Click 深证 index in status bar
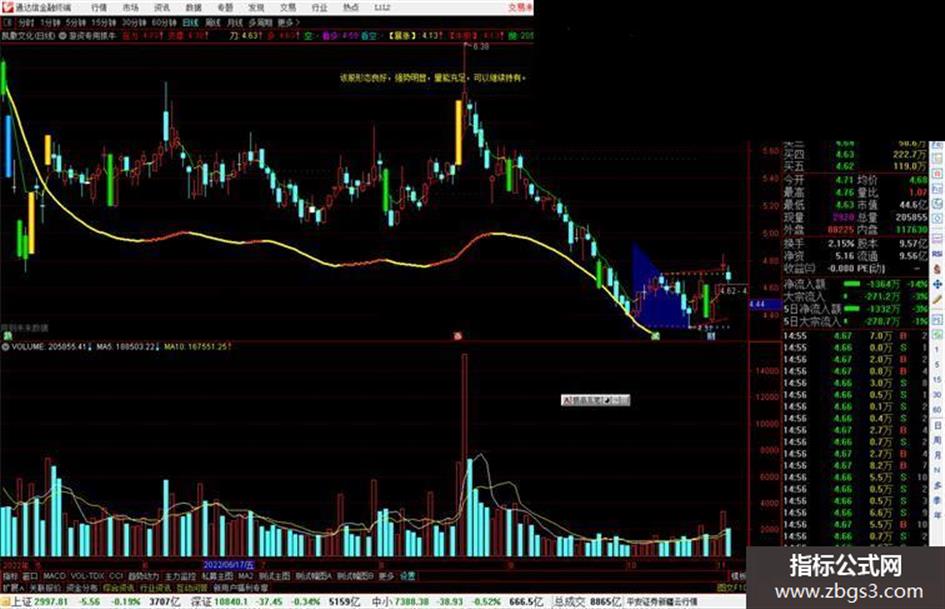 coord(219,602)
